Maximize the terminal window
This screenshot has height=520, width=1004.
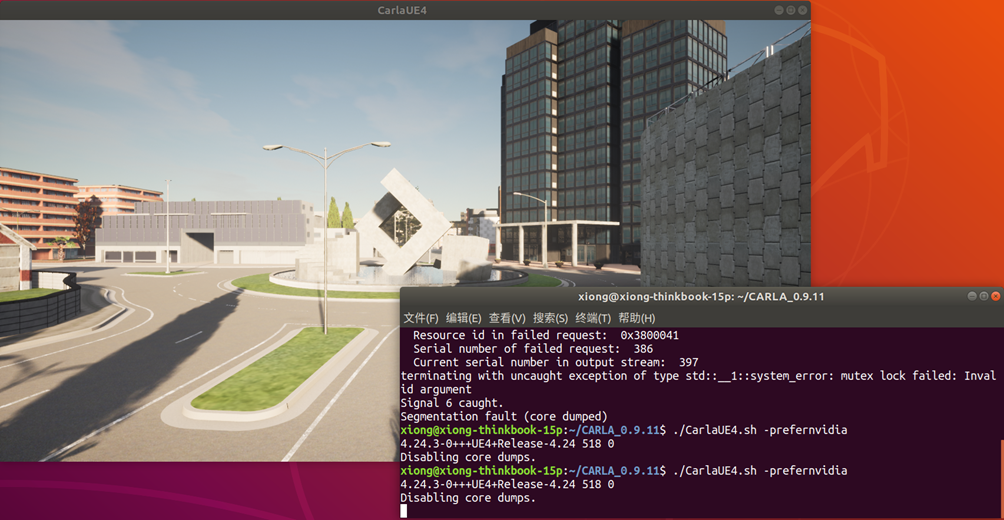(x=984, y=296)
